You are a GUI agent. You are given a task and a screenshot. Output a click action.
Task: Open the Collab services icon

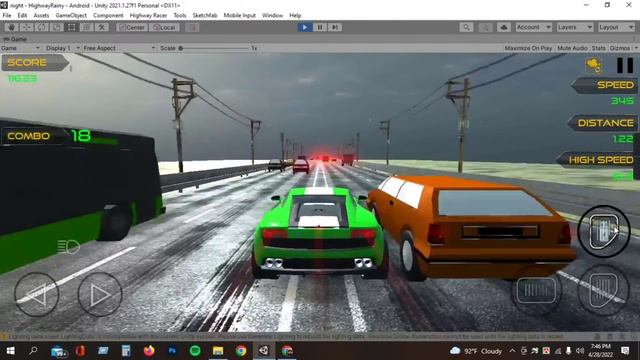pyautogui.click(x=486, y=27)
